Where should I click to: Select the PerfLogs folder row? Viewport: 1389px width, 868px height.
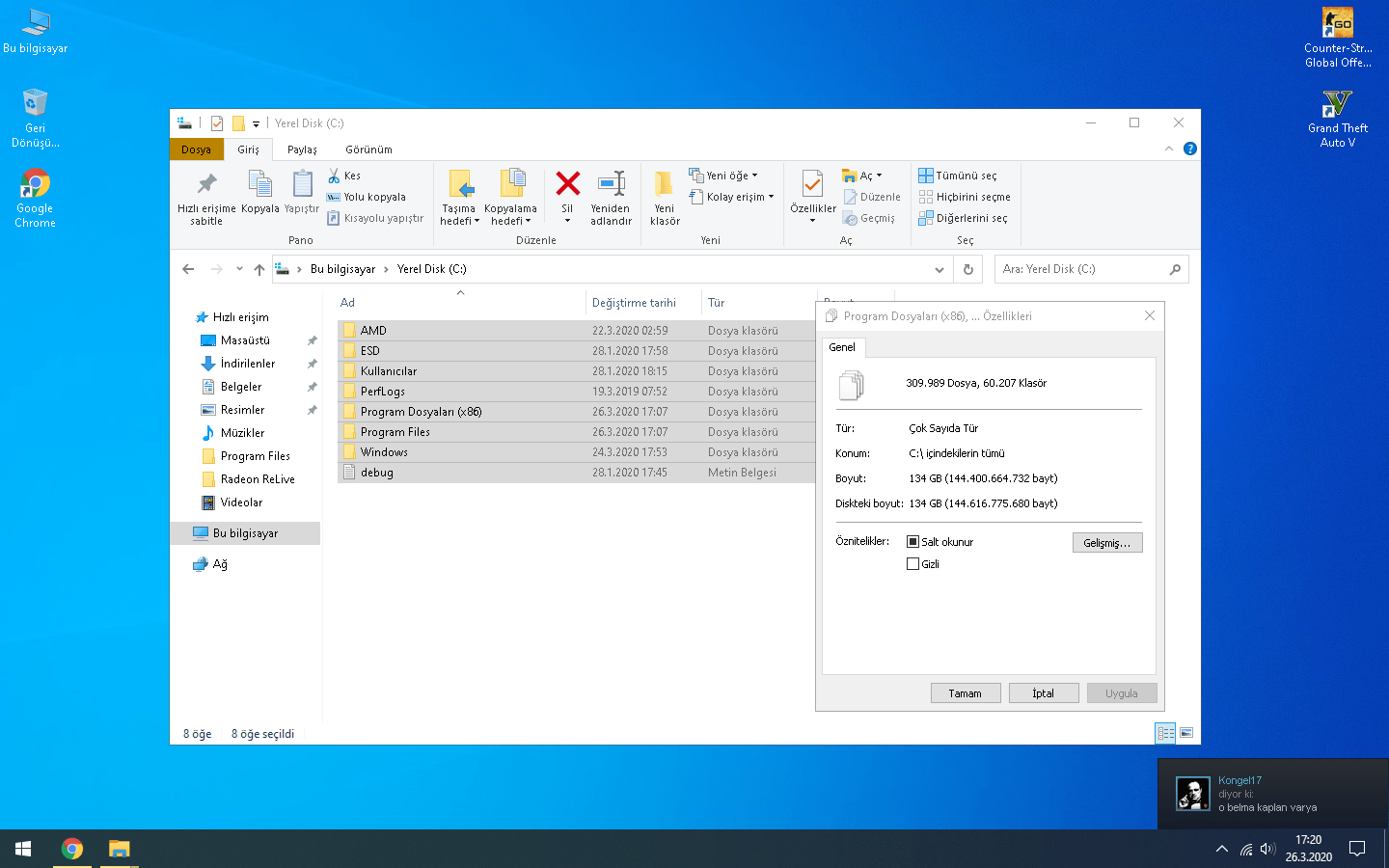point(577,392)
